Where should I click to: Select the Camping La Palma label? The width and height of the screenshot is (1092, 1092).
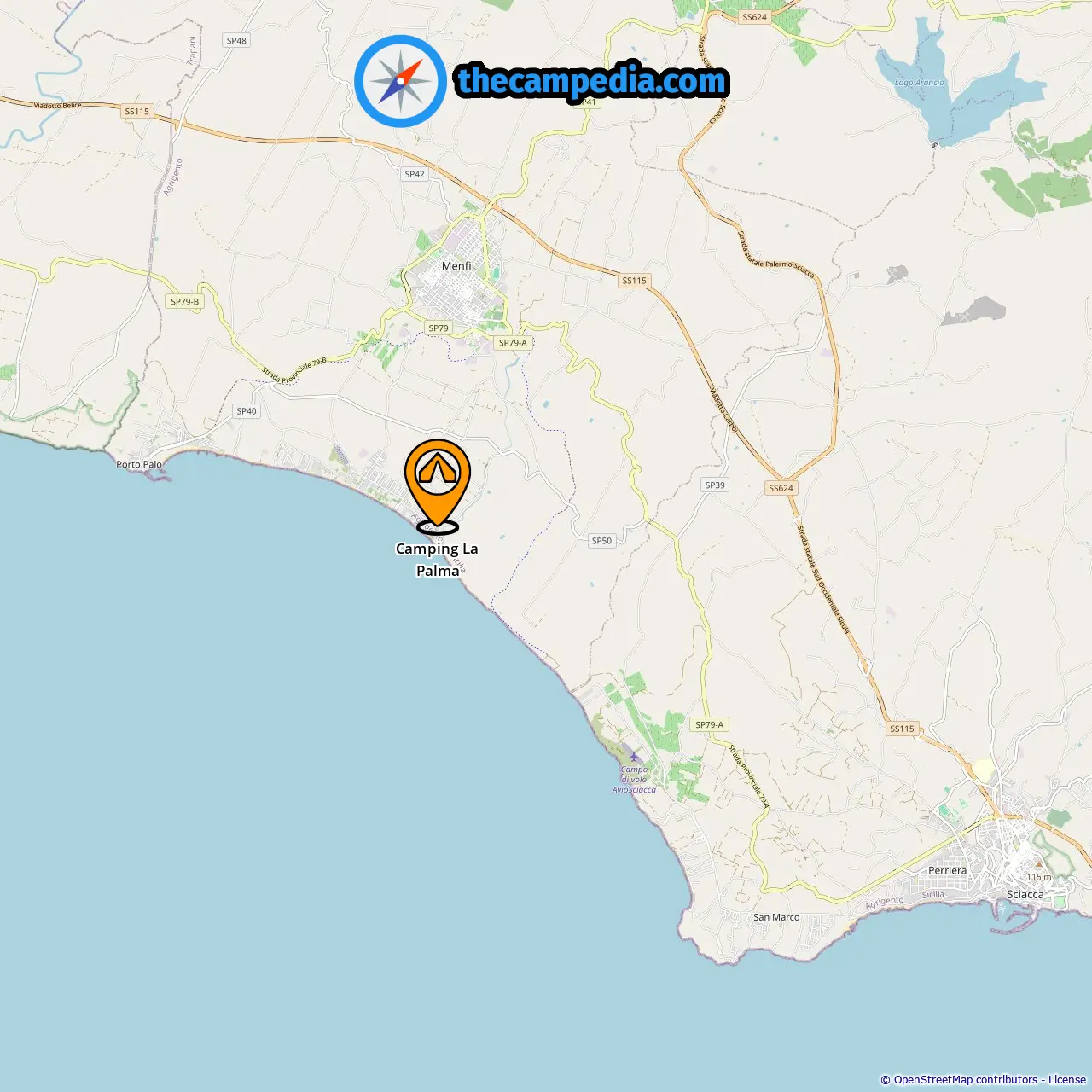[437, 560]
